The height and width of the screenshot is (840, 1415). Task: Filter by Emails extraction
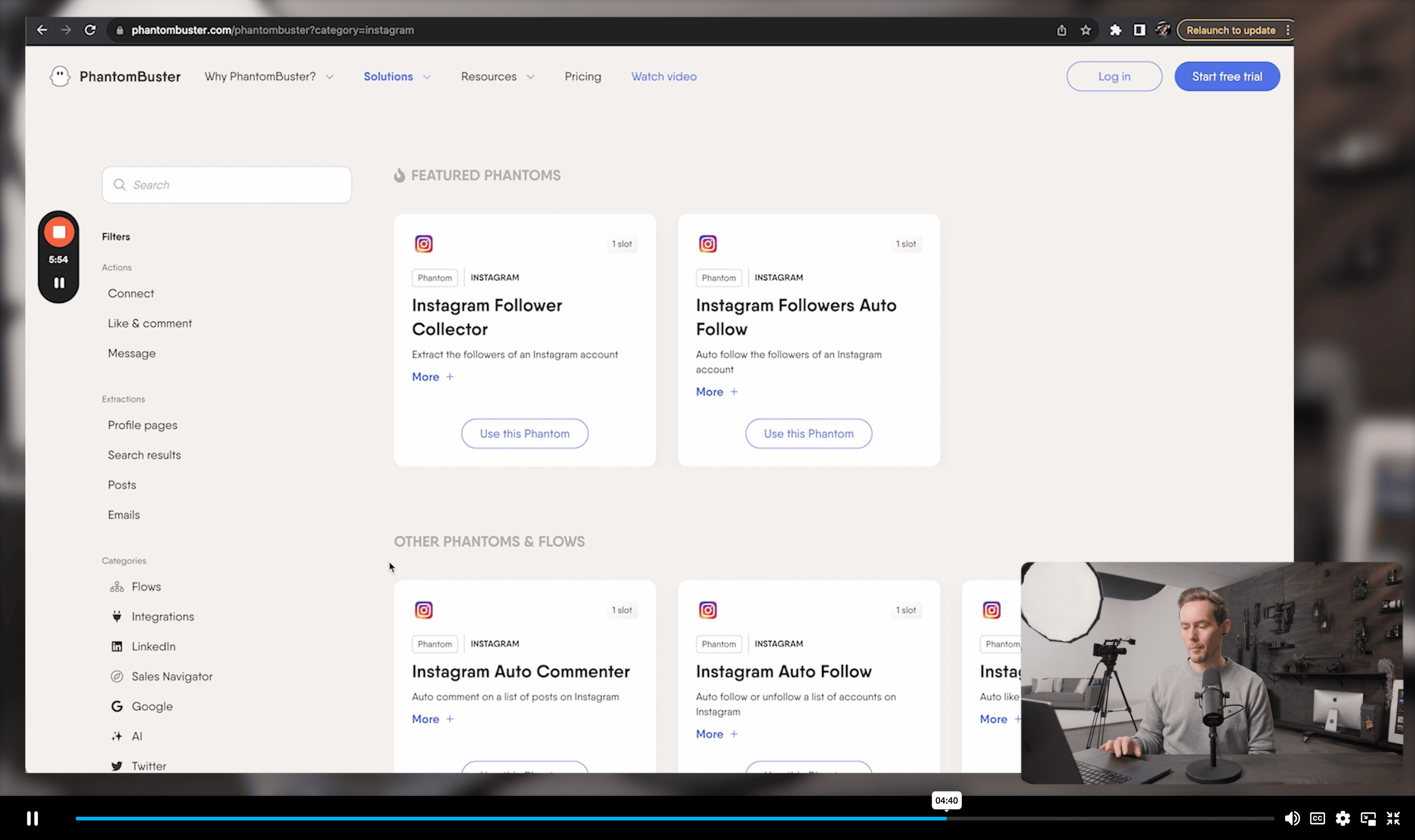[124, 515]
